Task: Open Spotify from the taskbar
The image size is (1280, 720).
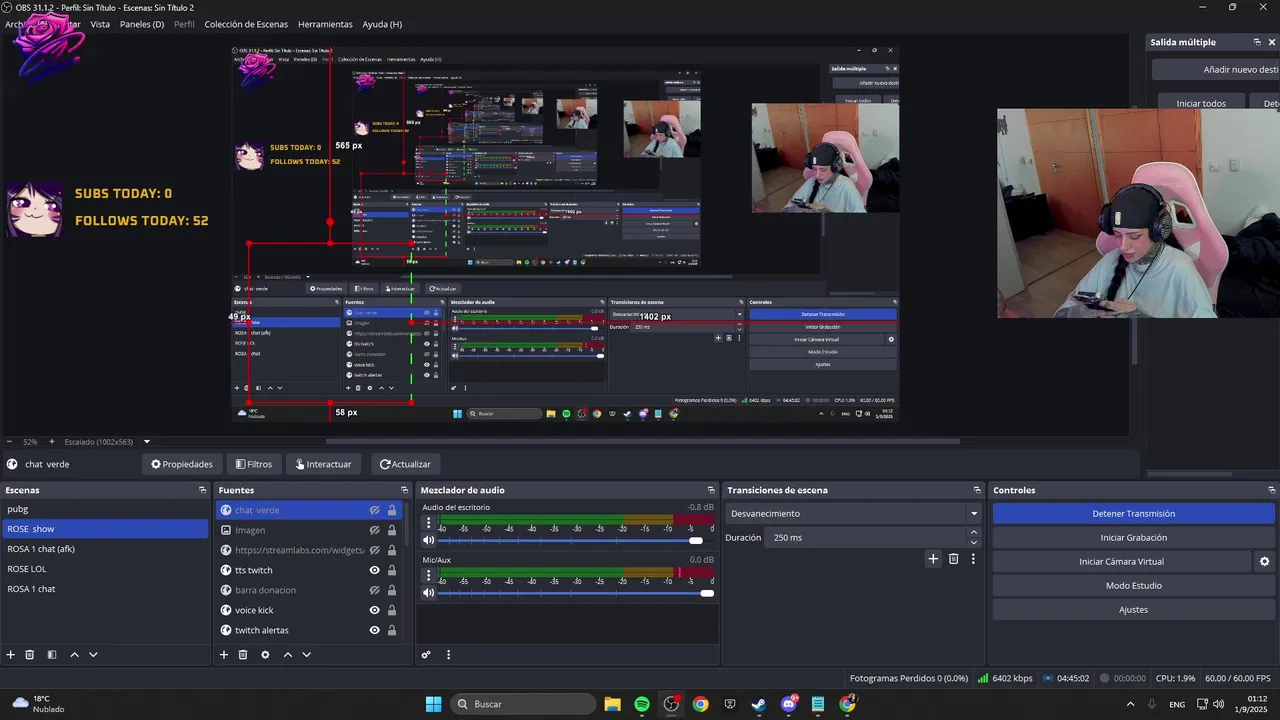Action: (642, 704)
